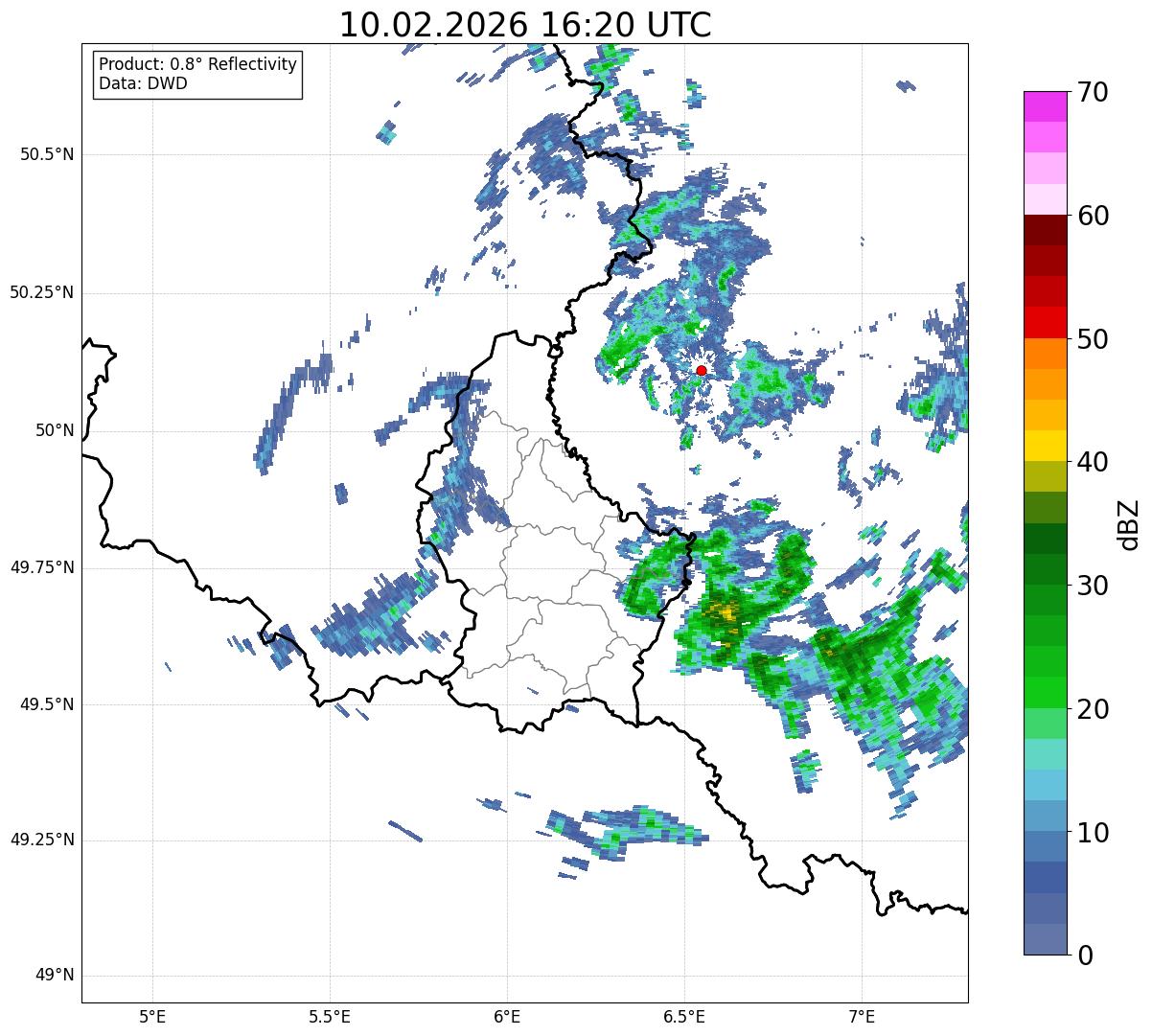Click the "Data: DWD" label
Viewport: 1152px width, 1036px height.
pos(144,83)
